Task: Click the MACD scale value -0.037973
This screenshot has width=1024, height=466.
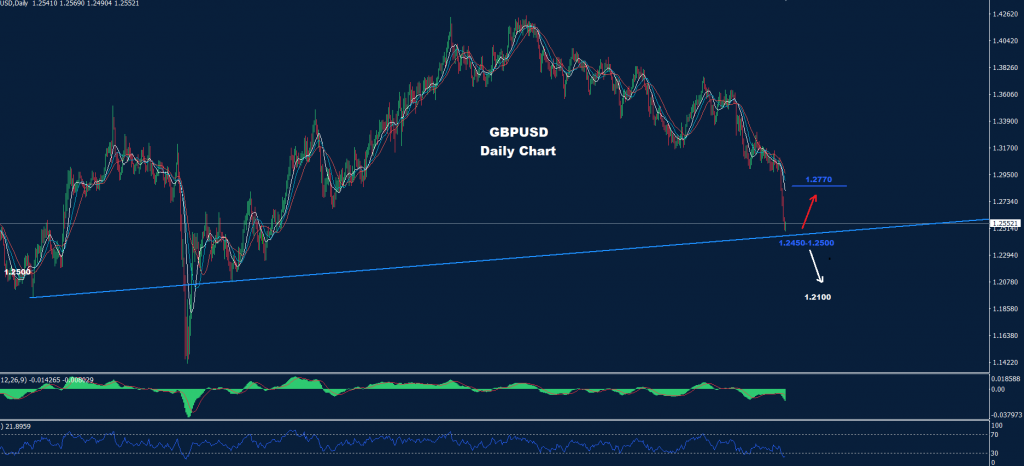Action: [x=1008, y=413]
